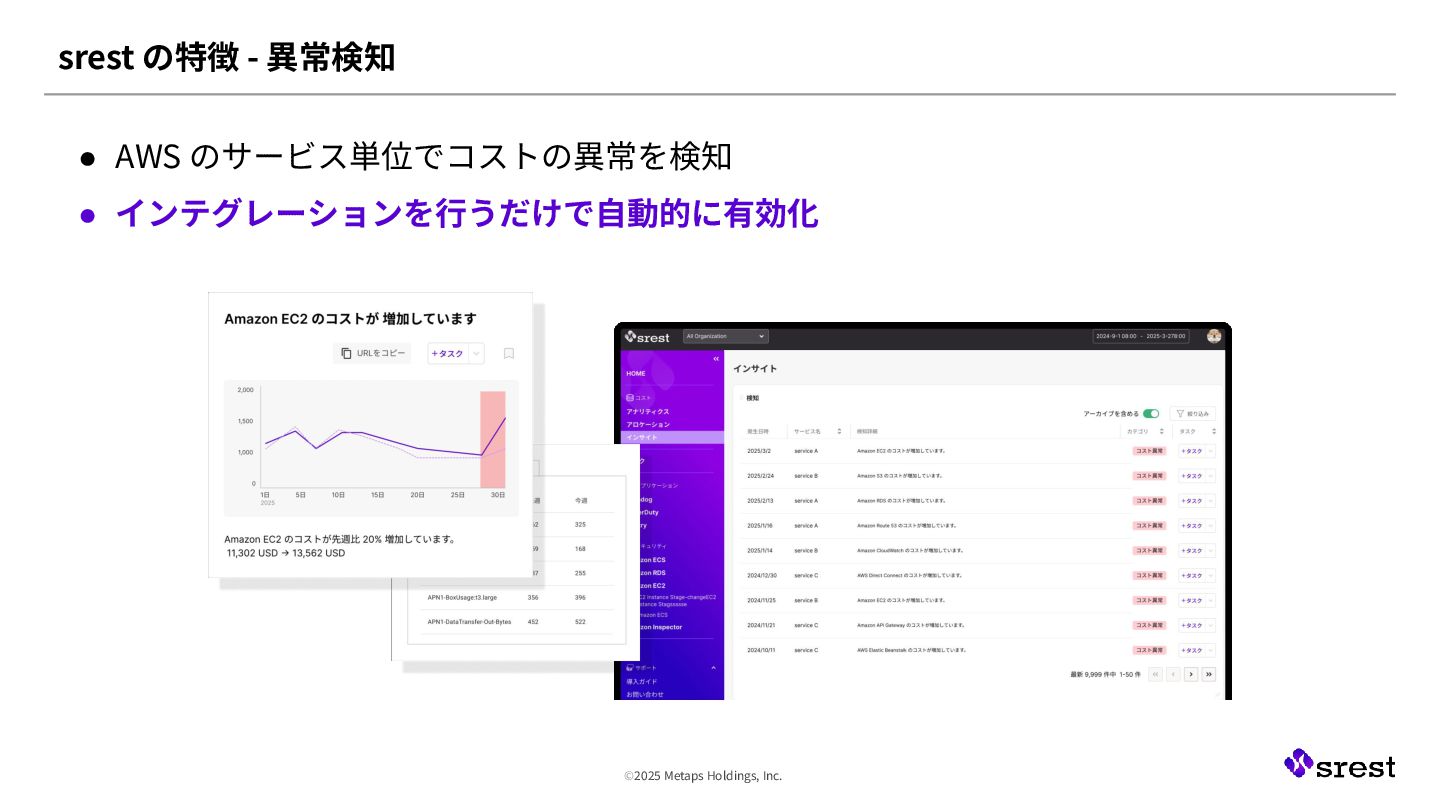The image size is (1440, 810).
Task: Expand task dropdown on 2024/10/11 row
Action: point(1211,650)
